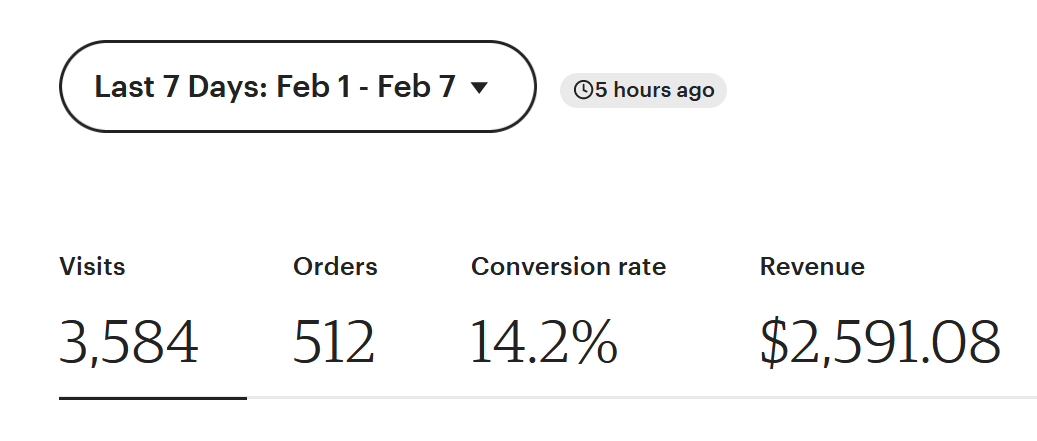Click the 3,584 visits figure
1037x441 pixels.
129,342
